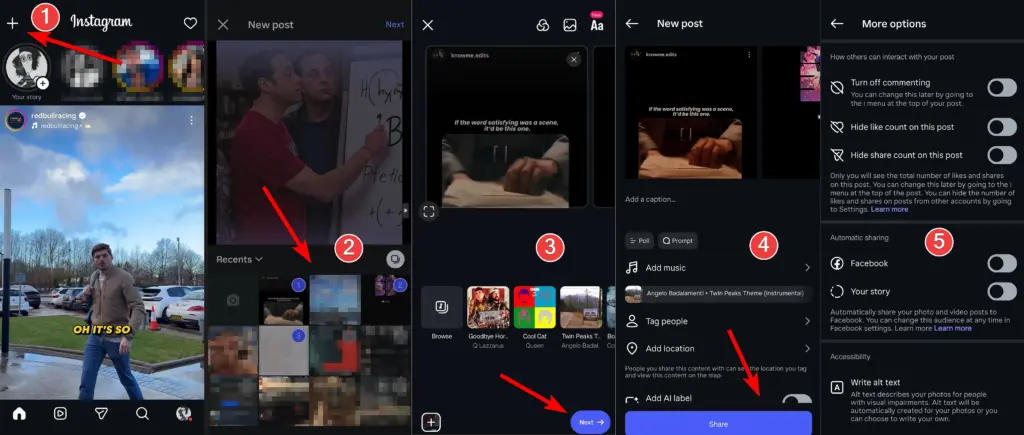Open the Add music chevron arrow
This screenshot has height=435, width=1024.
pos(807,268)
